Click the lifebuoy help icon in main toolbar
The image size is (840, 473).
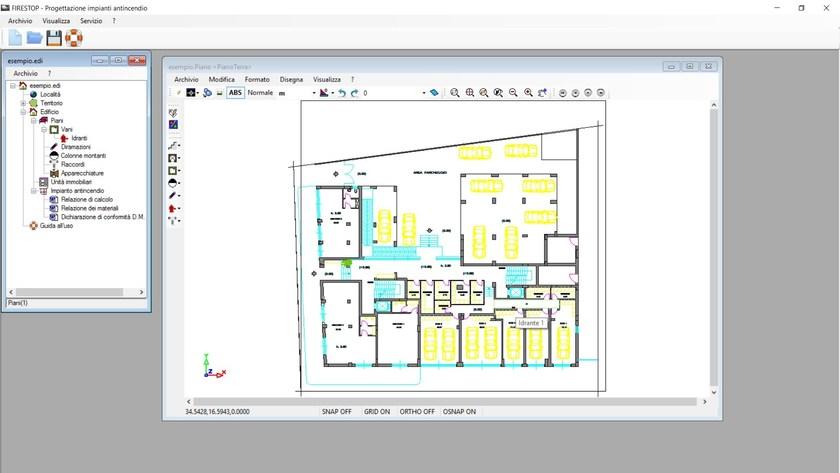coord(74,38)
